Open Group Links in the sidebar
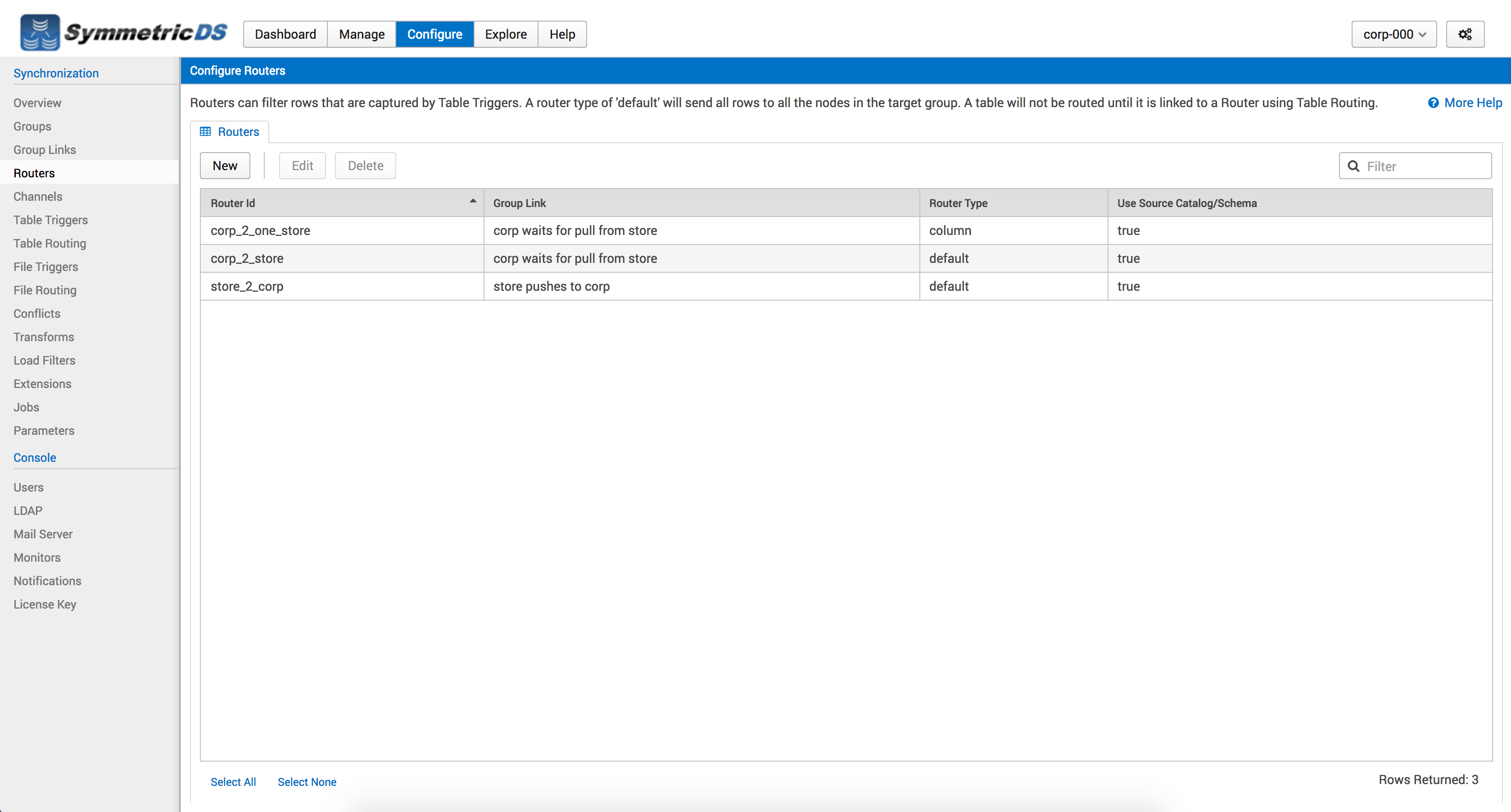The image size is (1511, 812). click(x=45, y=149)
